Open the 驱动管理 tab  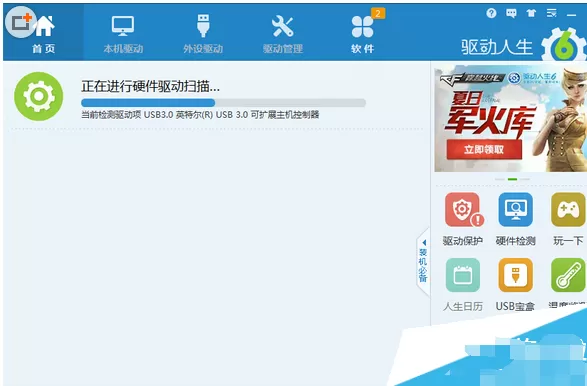pyautogui.click(x=283, y=33)
